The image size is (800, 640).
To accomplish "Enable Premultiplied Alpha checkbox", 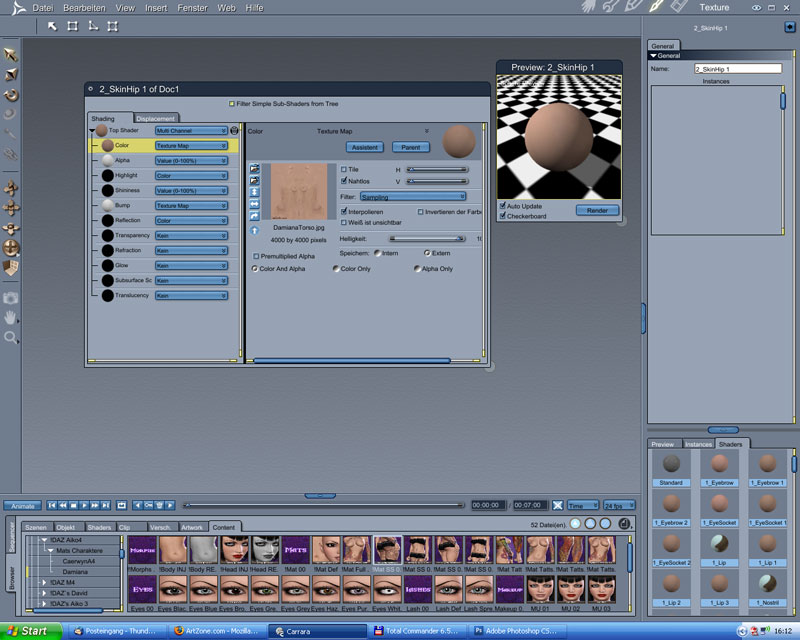I will pyautogui.click(x=256, y=256).
